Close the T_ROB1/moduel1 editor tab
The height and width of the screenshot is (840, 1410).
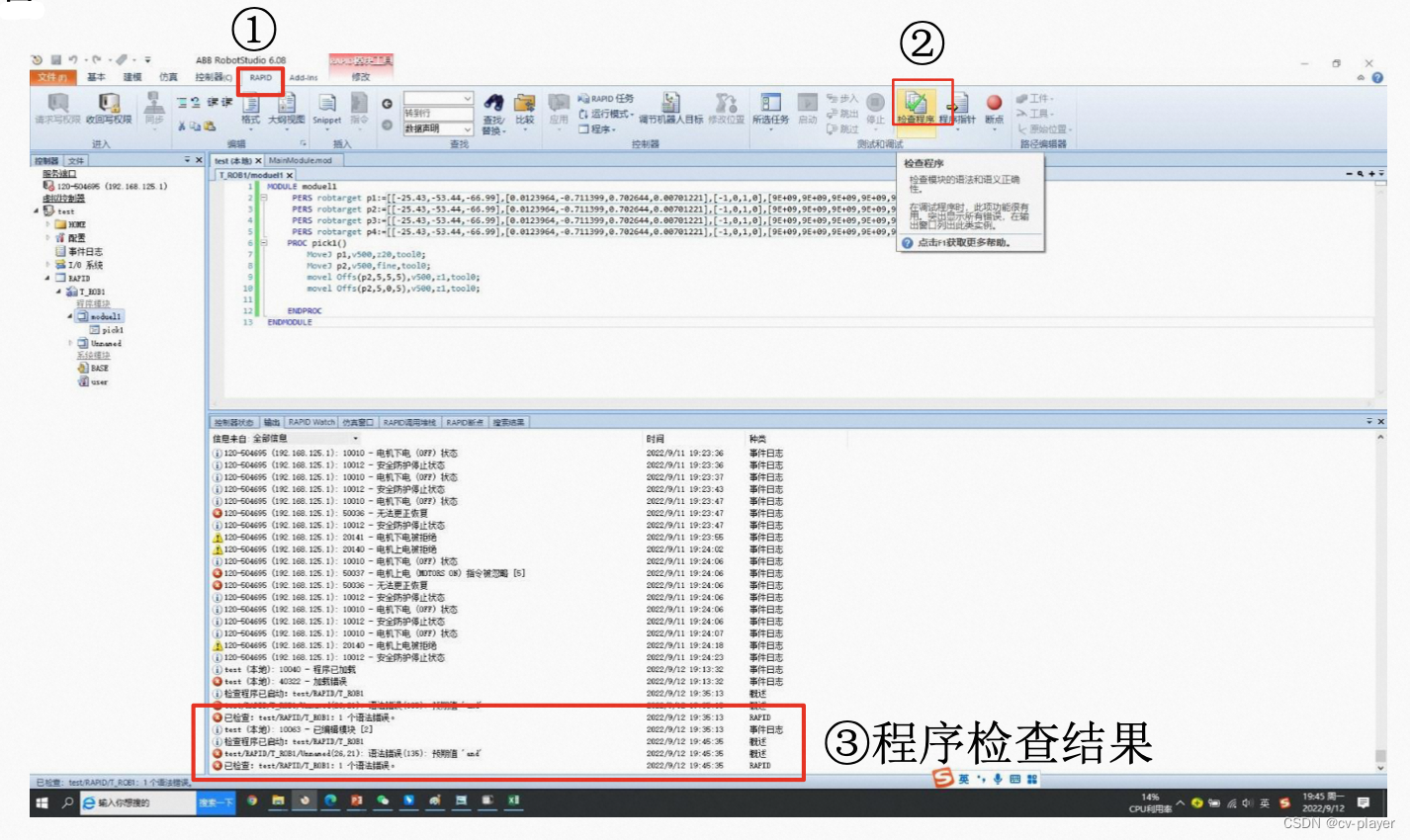point(290,175)
